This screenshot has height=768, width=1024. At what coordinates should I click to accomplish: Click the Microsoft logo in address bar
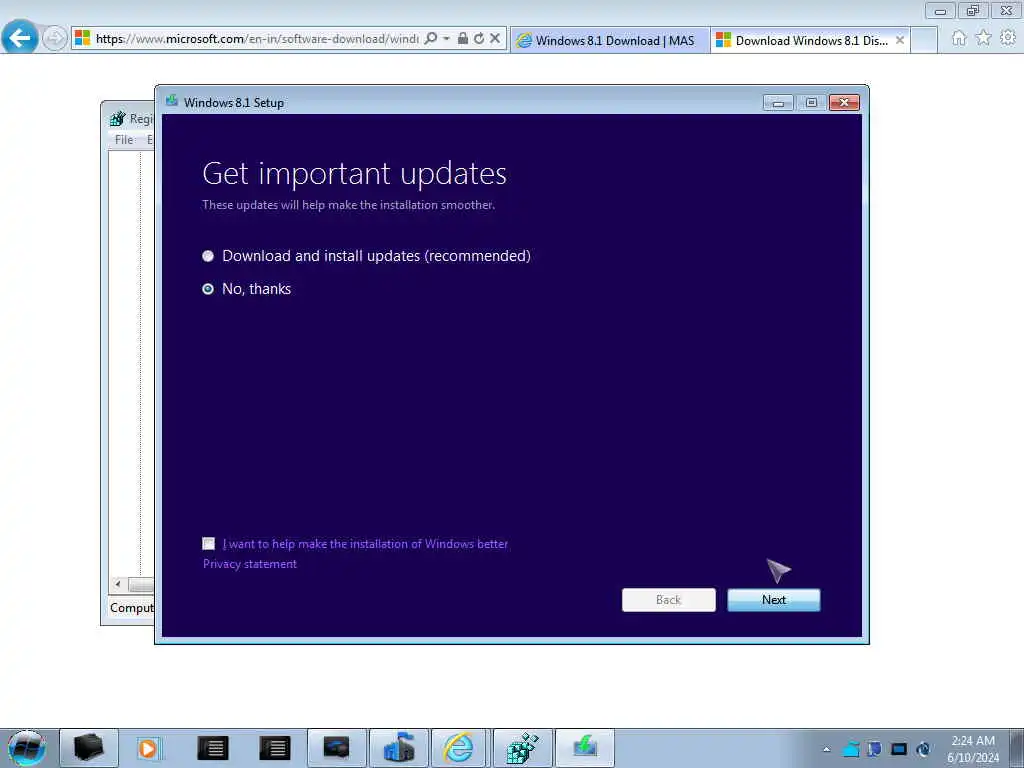click(x=82, y=38)
